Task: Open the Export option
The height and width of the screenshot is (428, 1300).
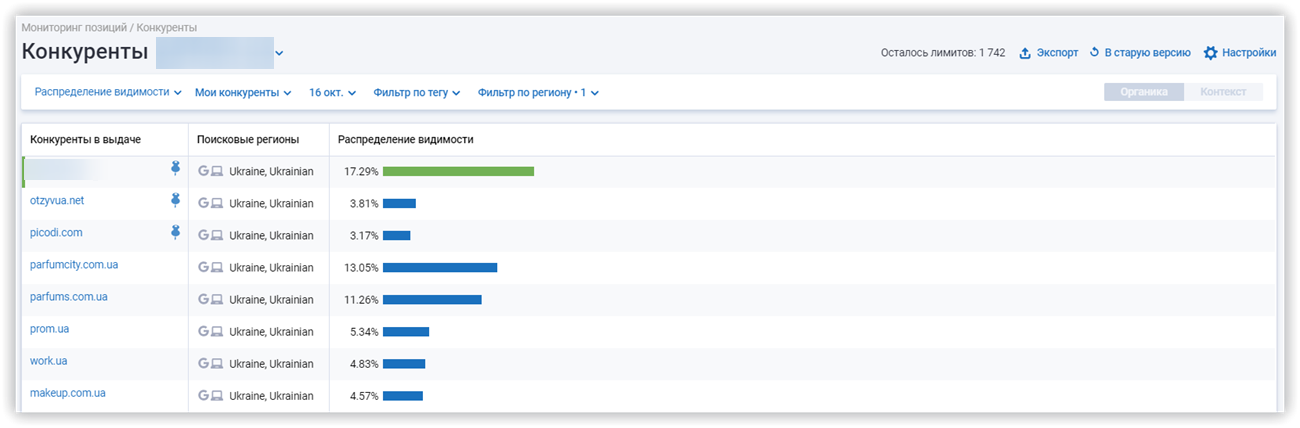Action: tap(1048, 53)
